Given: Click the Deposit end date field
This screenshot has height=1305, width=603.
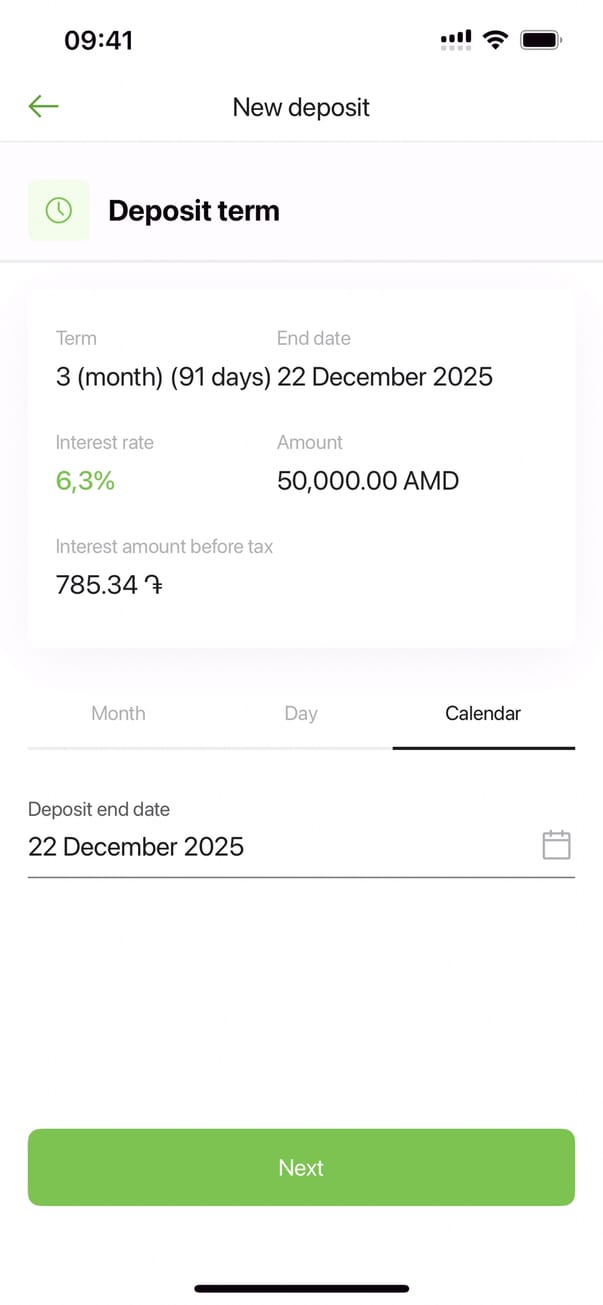Looking at the screenshot, I should click(280, 846).
